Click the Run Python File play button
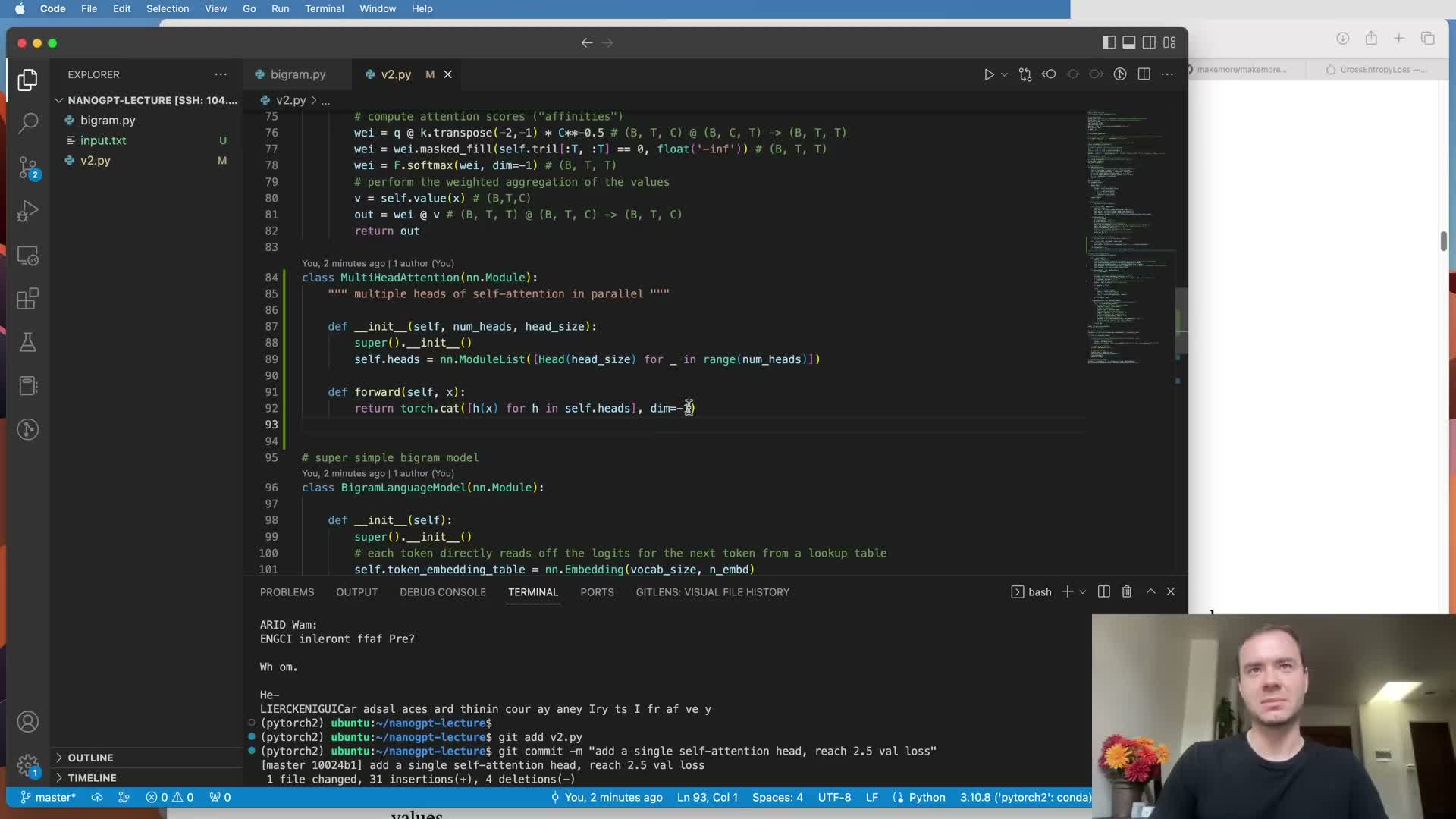Viewport: 1456px width, 819px height. click(x=989, y=74)
